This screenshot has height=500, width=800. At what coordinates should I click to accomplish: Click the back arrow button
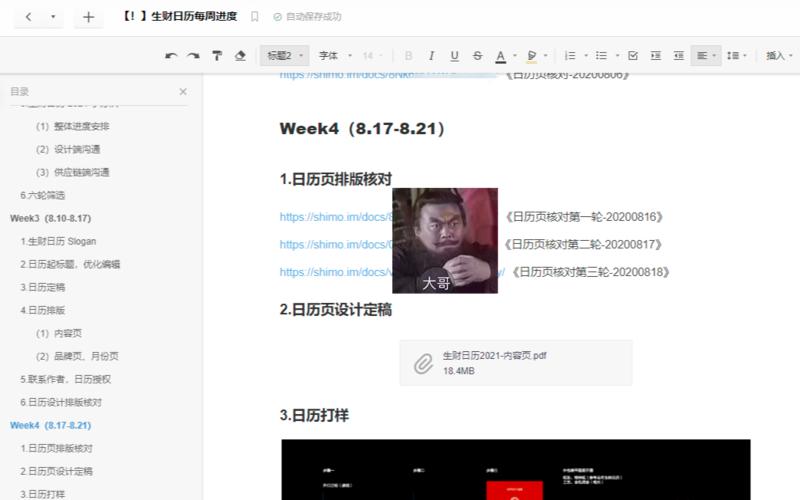click(x=29, y=17)
